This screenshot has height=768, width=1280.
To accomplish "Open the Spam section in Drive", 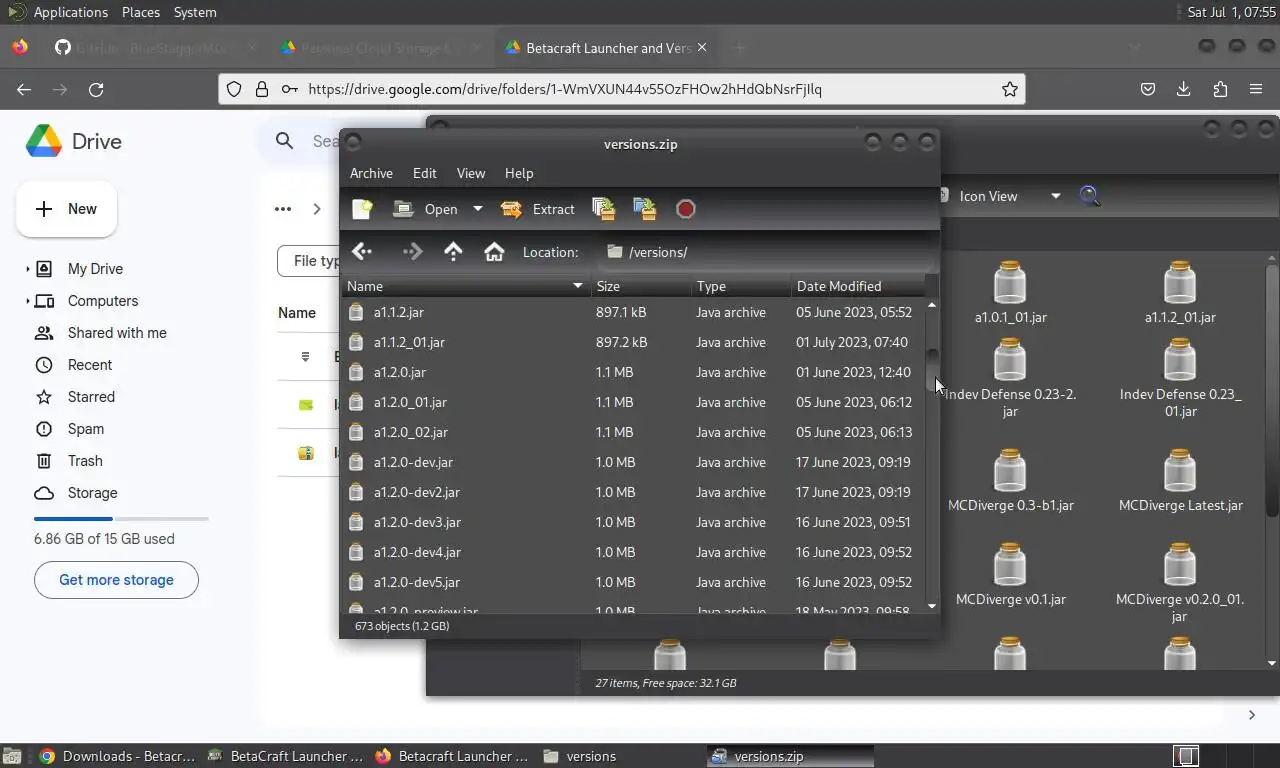I will (86, 429).
